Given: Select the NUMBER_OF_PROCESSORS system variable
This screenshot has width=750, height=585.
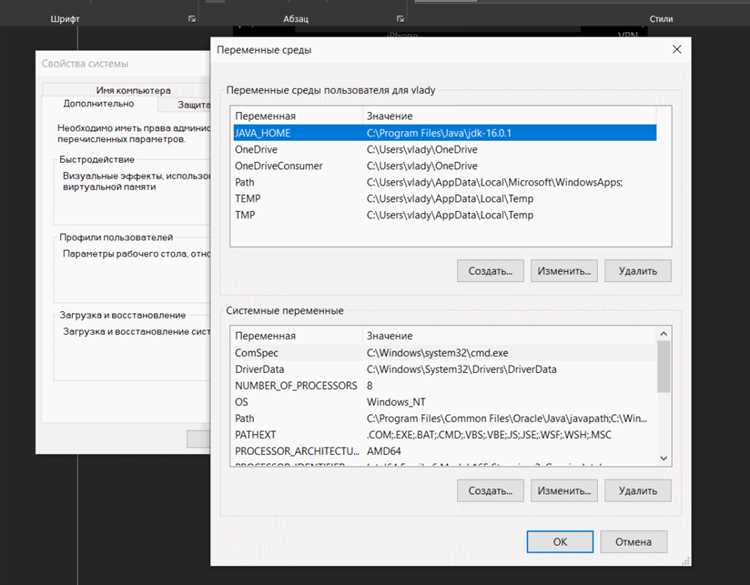Looking at the screenshot, I should [x=445, y=386].
